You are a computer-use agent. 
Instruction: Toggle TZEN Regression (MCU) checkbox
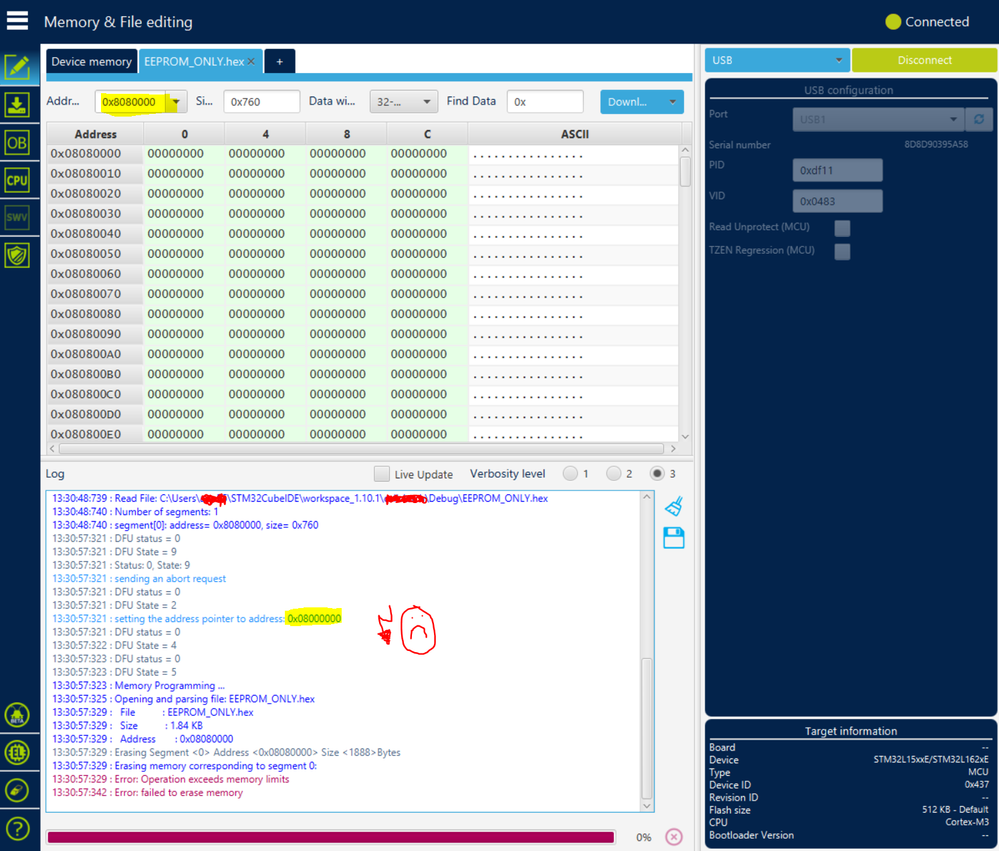842,252
